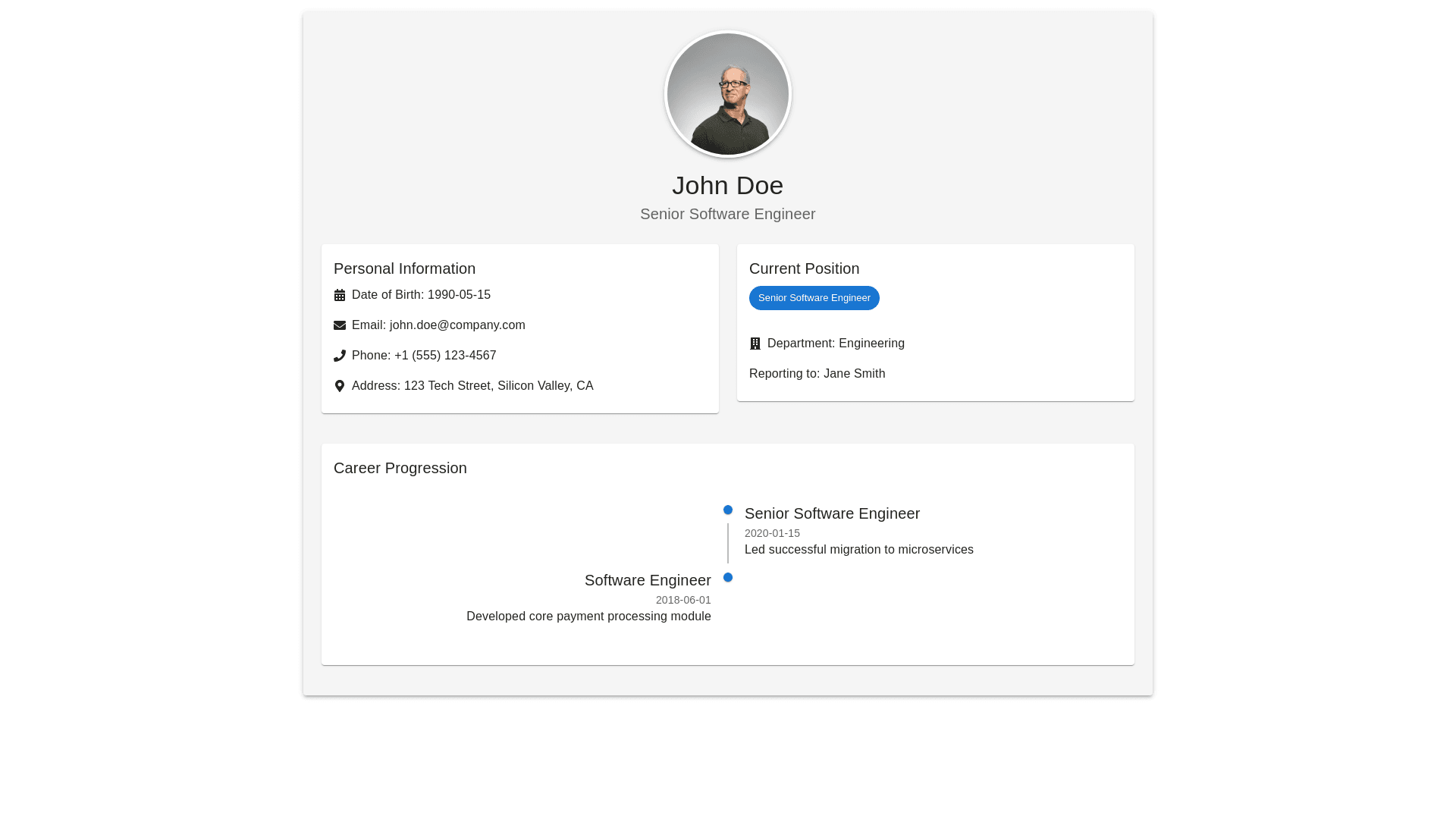The image size is (1456, 819).
Task: Click the Career Progression section heading
Action: coord(400,468)
